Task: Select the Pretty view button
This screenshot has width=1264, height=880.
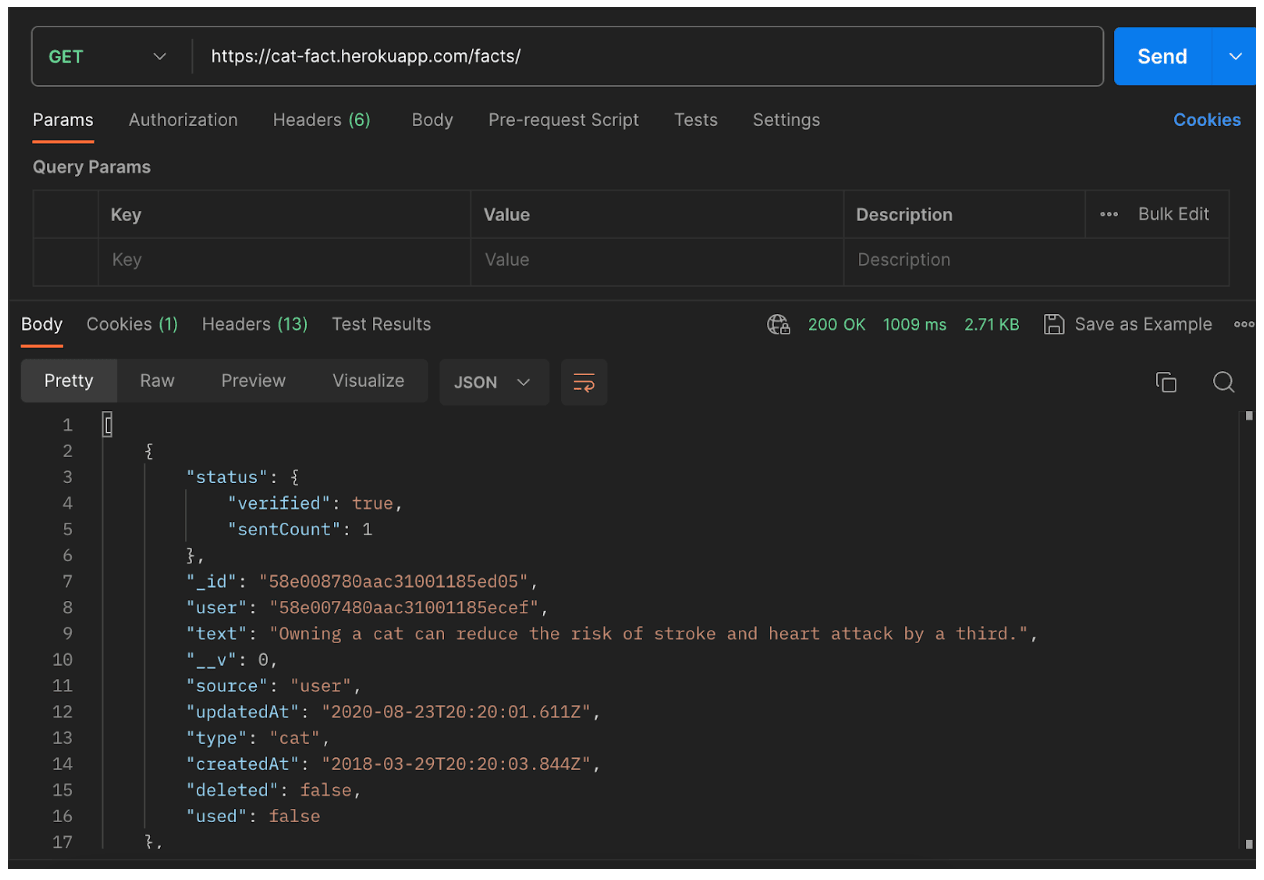Action: pyautogui.click(x=69, y=381)
